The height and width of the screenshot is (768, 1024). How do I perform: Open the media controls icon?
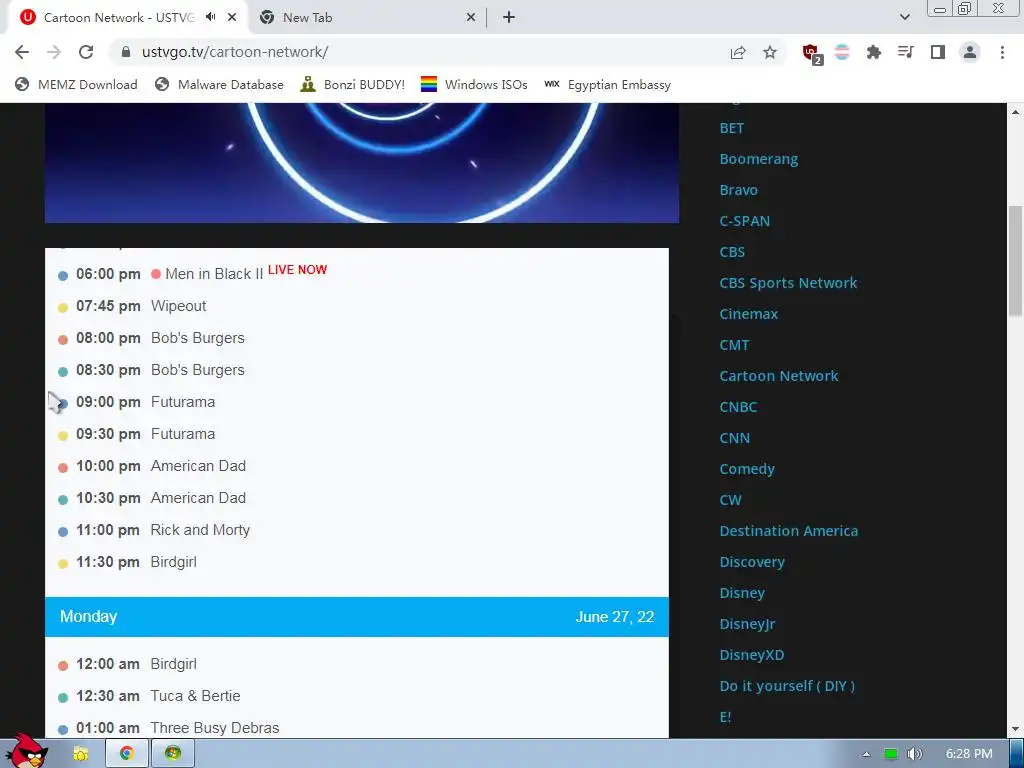click(905, 52)
